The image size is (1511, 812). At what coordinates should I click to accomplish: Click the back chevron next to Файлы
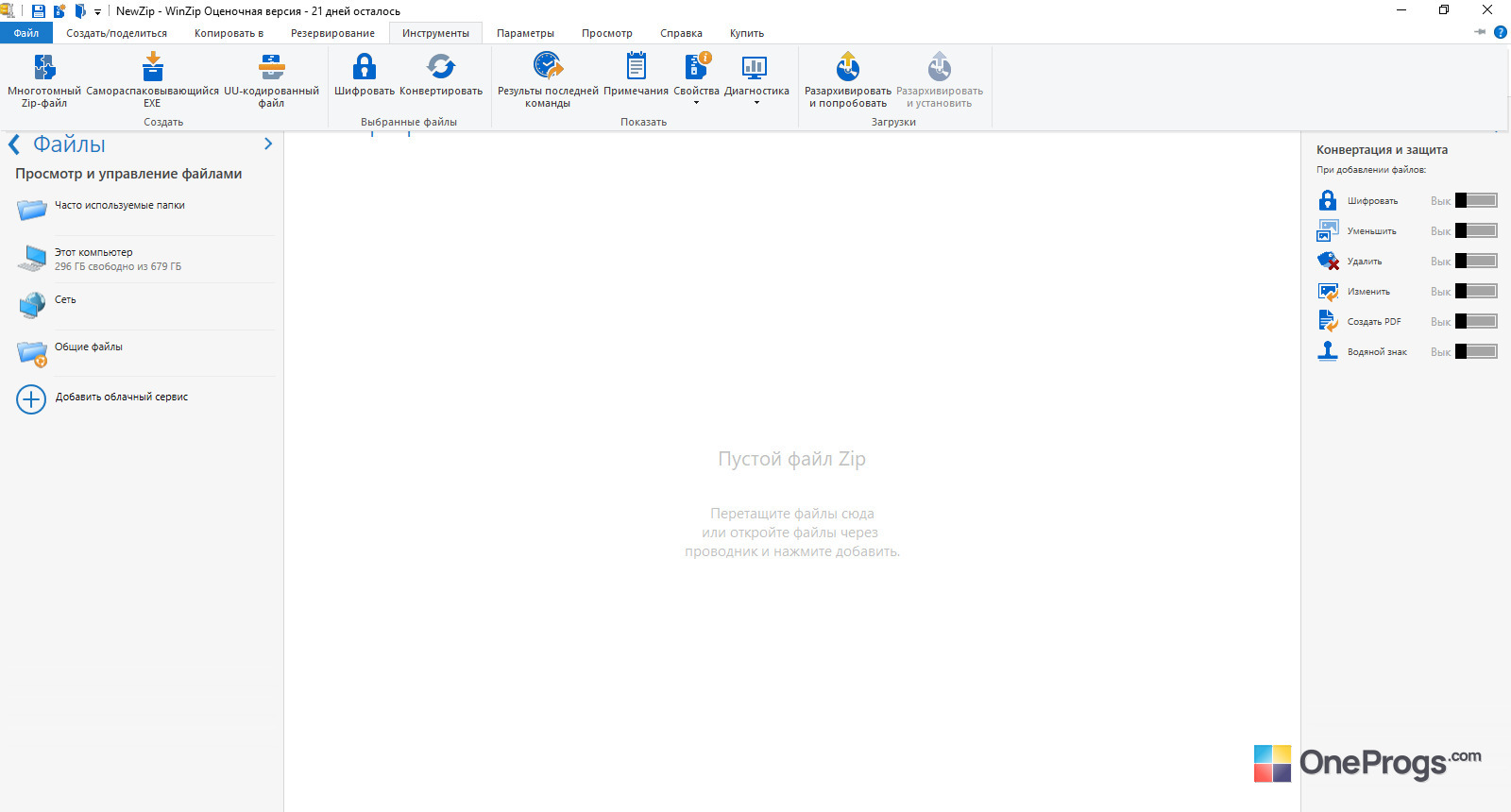tap(14, 144)
